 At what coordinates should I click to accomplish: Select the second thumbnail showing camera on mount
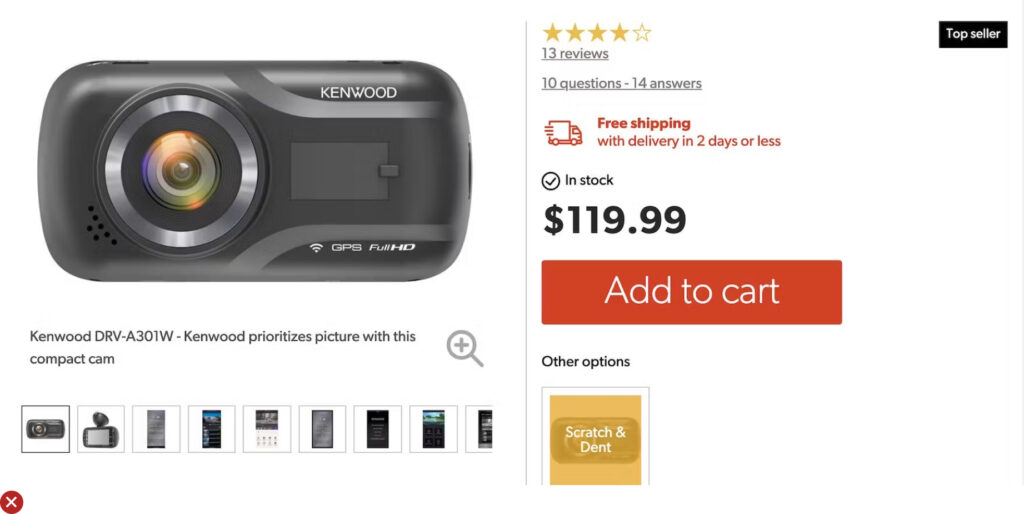point(101,429)
